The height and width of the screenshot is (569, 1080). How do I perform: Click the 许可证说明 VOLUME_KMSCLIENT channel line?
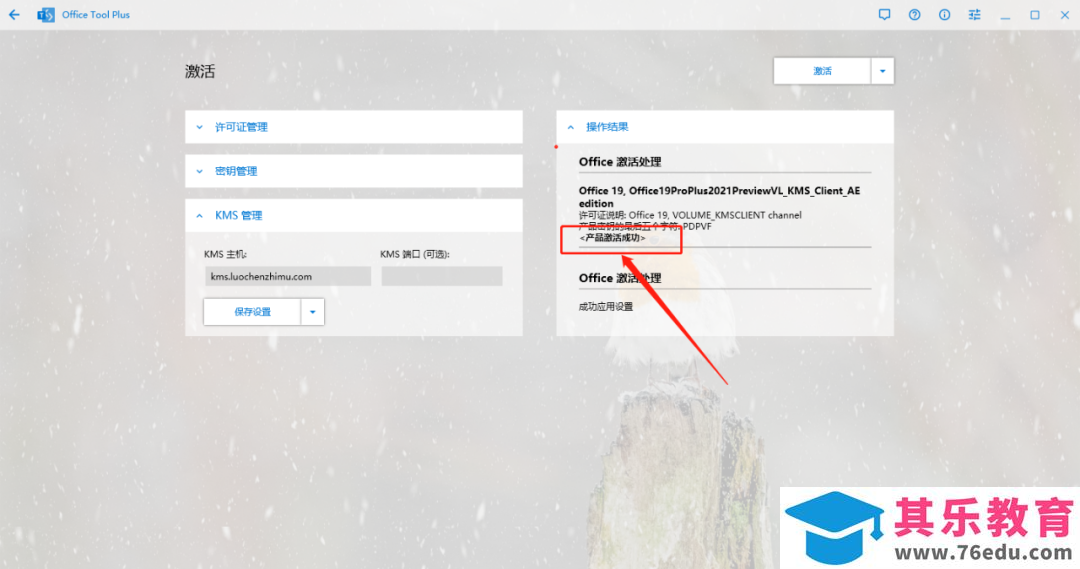(690, 215)
